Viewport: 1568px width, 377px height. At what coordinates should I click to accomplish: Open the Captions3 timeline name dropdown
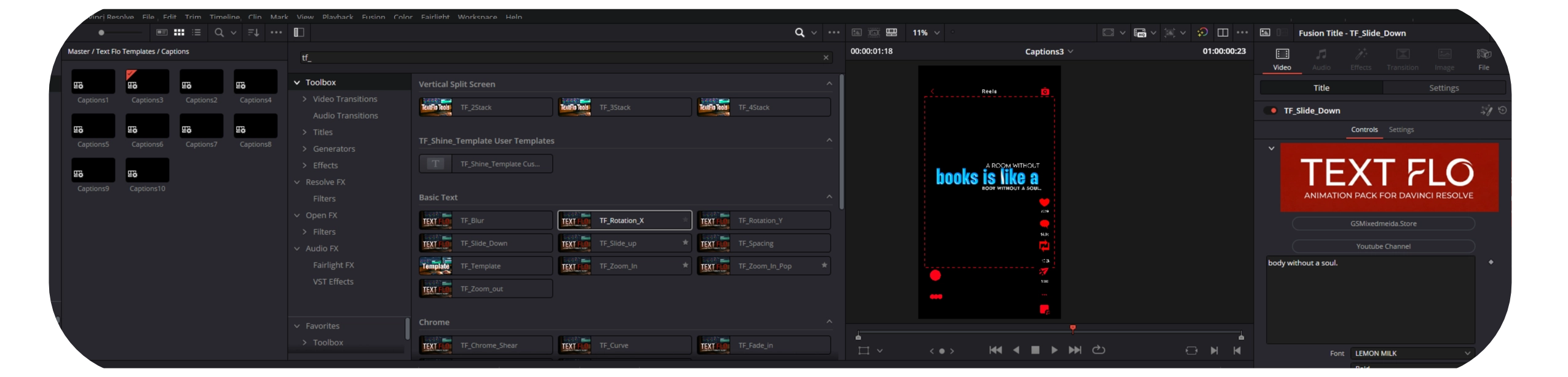(1071, 52)
